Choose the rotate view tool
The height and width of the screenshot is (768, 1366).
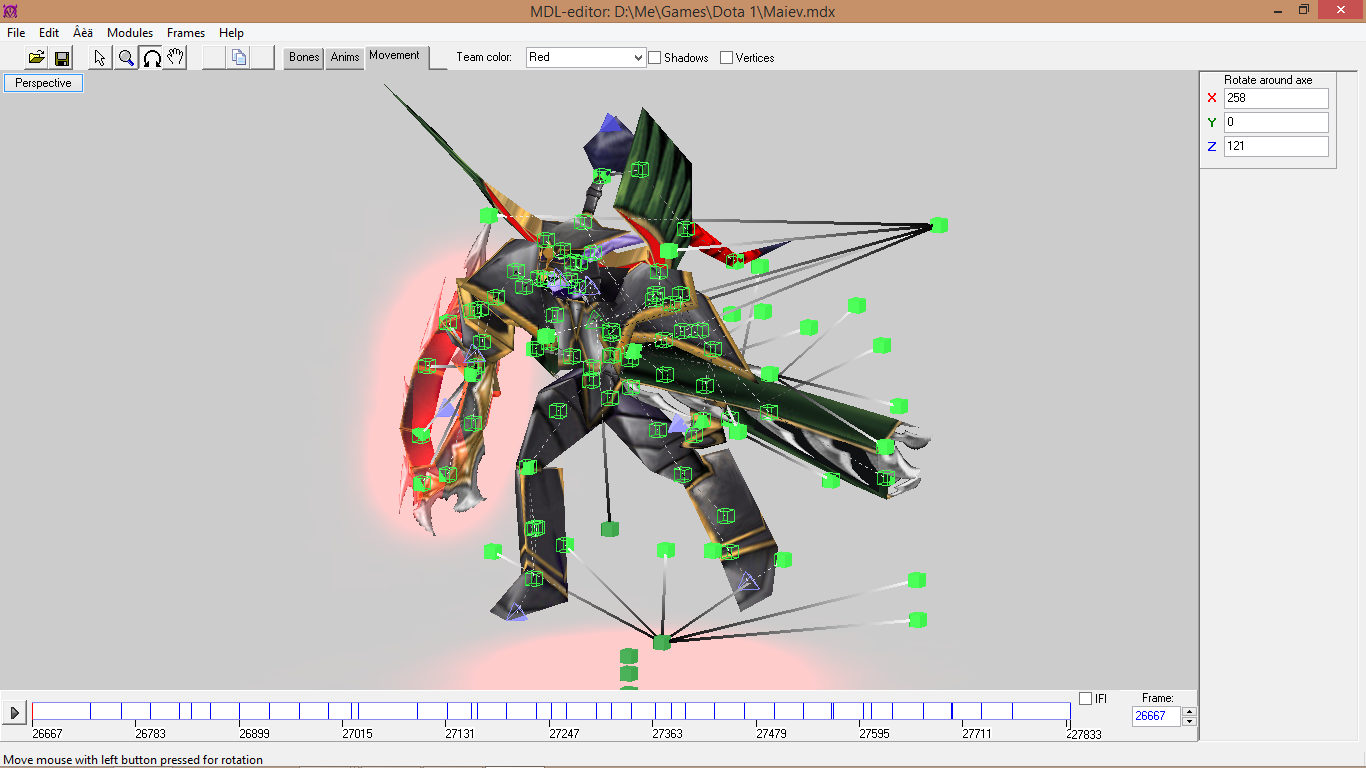151,58
